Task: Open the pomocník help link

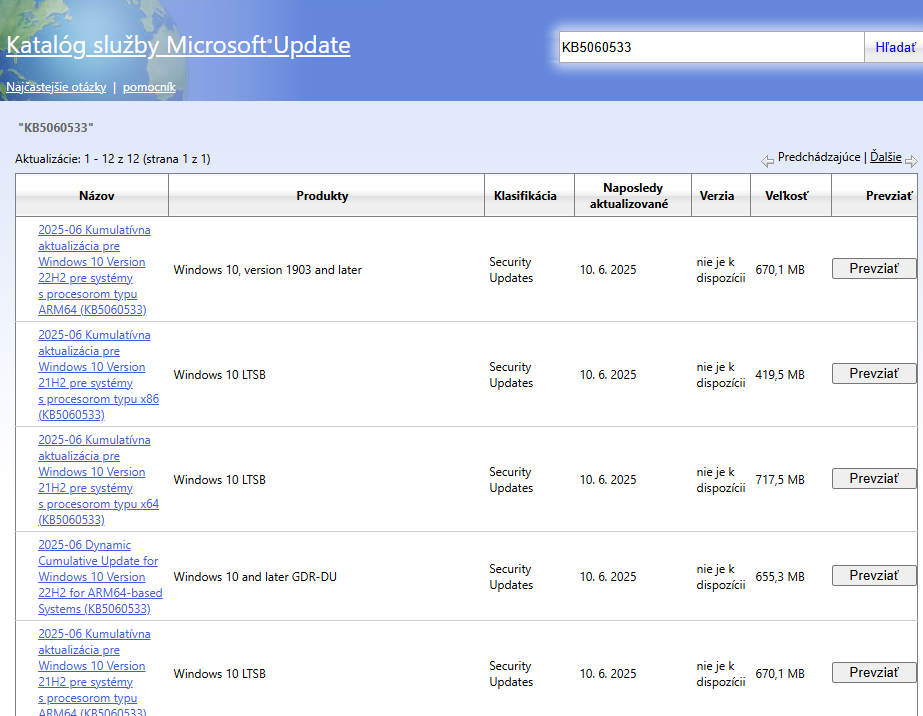Action: [x=149, y=87]
